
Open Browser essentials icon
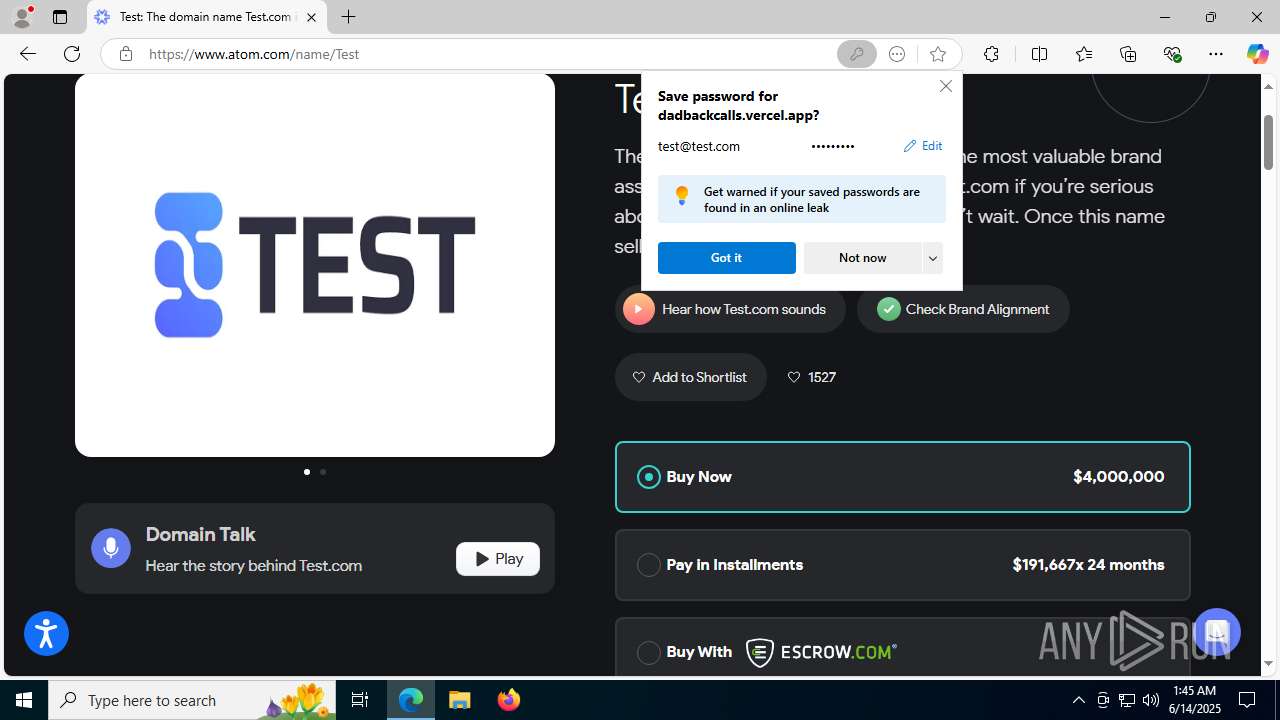[x=1172, y=54]
